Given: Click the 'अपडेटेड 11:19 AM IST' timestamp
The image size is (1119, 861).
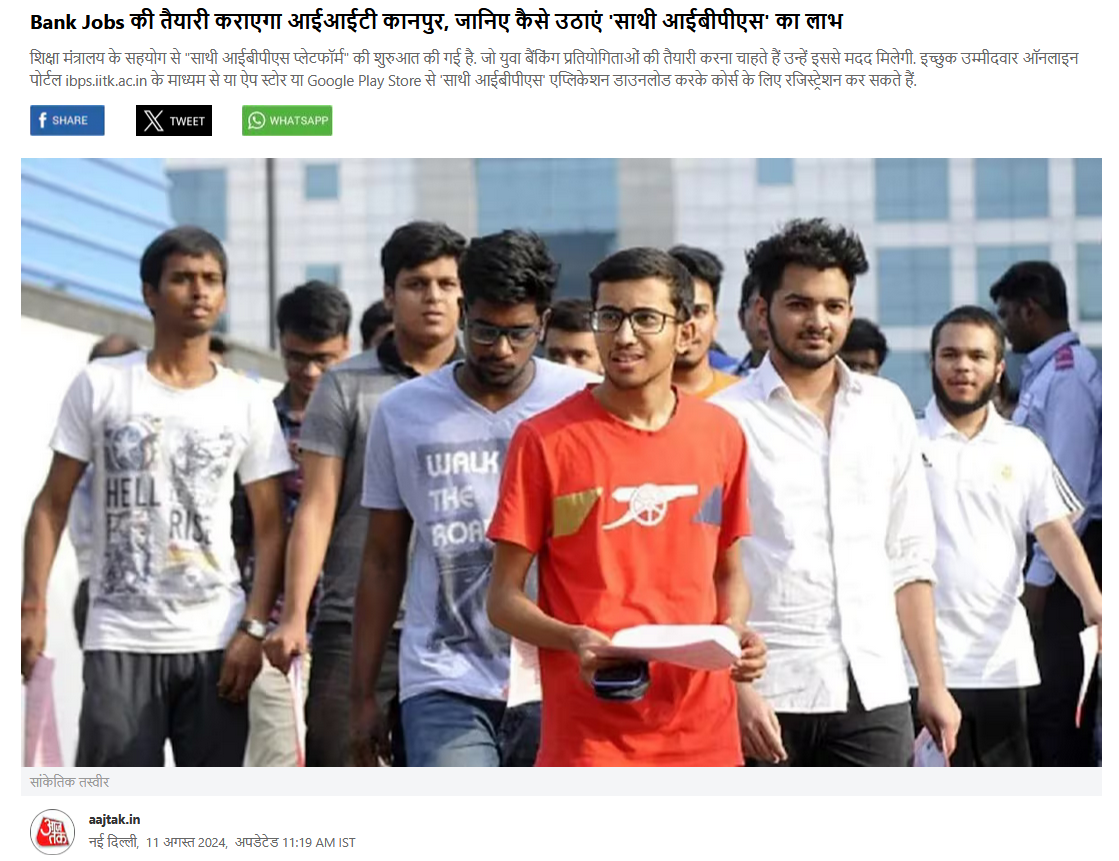Looking at the screenshot, I should pos(295,842).
